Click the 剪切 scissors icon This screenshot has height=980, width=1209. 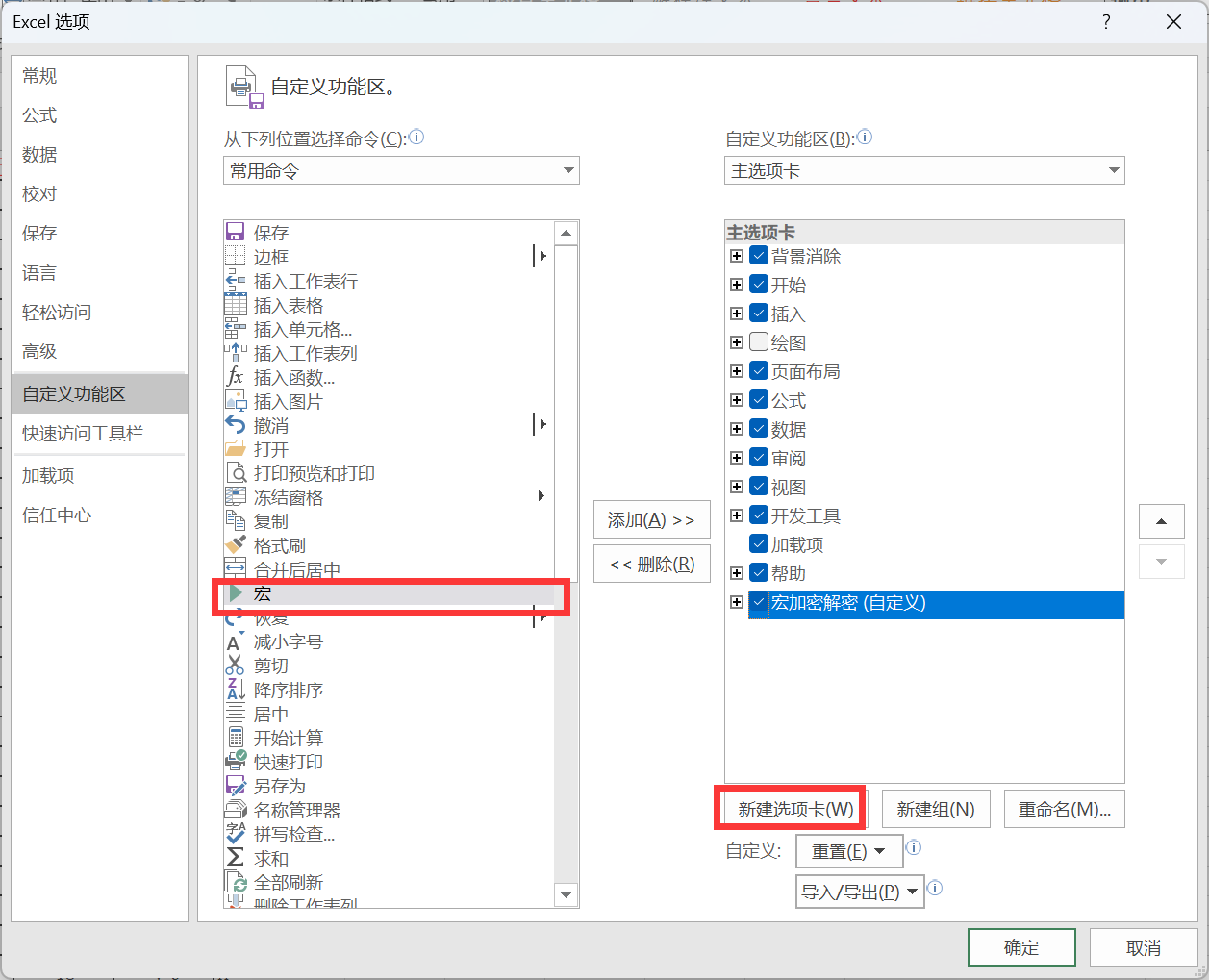click(x=235, y=666)
